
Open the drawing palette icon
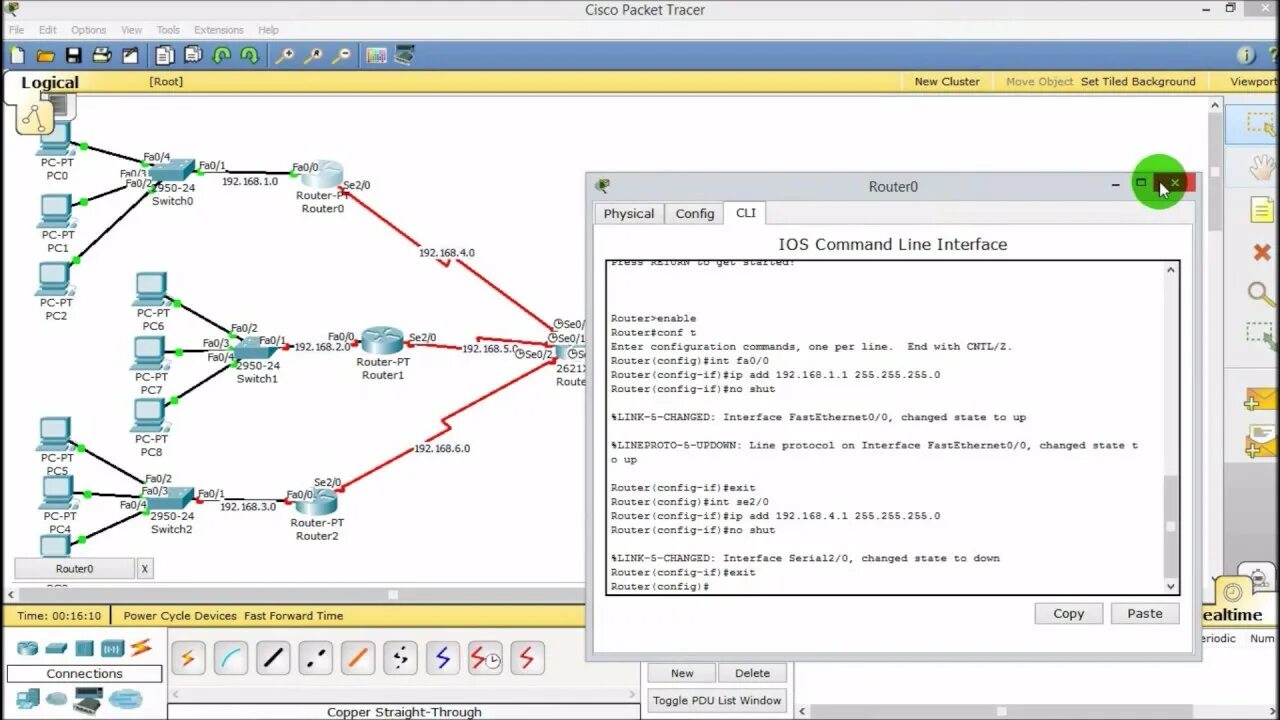click(x=377, y=56)
